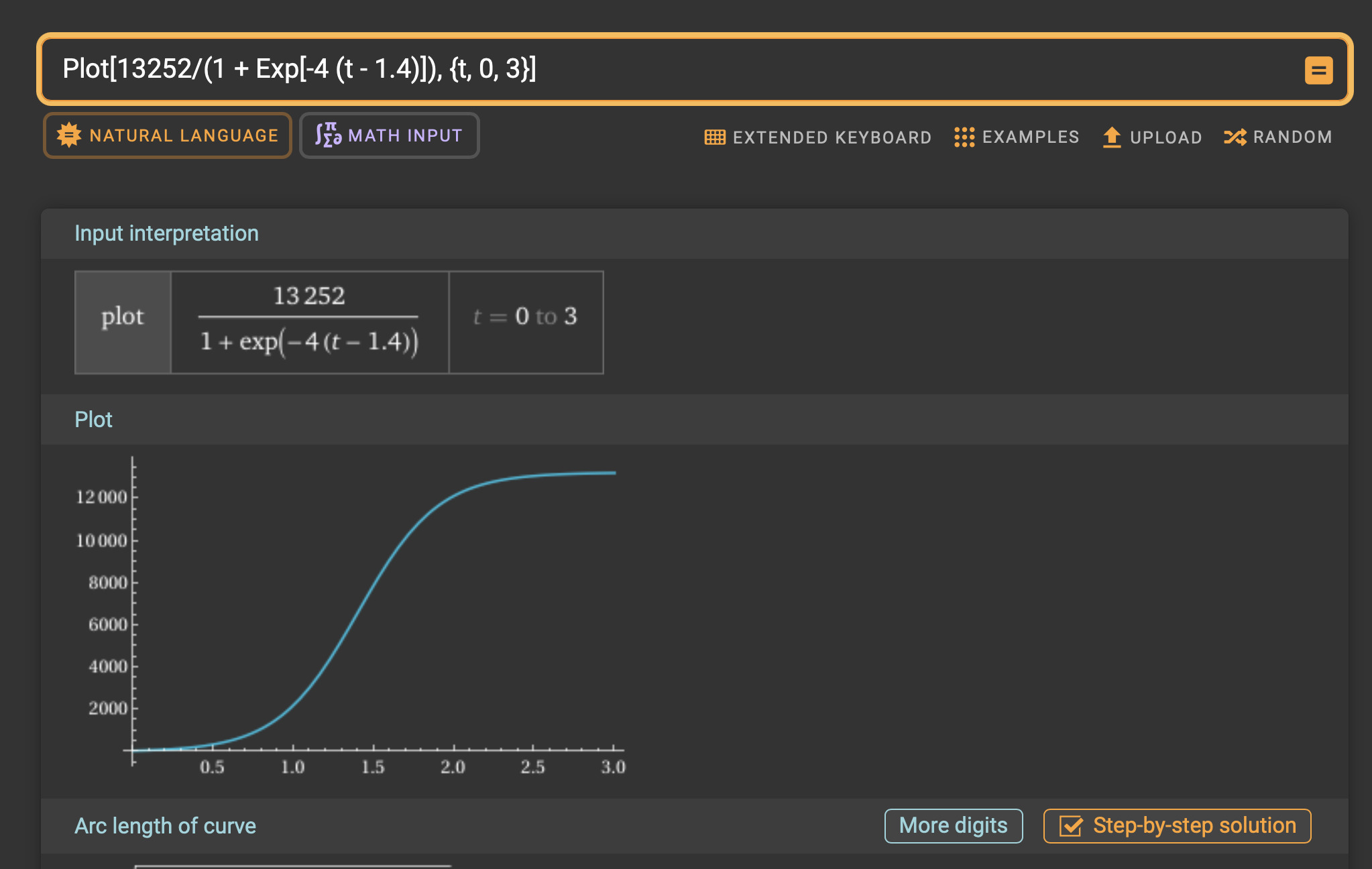Image resolution: width=1372 pixels, height=869 pixels.
Task: Click the logistic curve plot image
Action: click(x=351, y=617)
